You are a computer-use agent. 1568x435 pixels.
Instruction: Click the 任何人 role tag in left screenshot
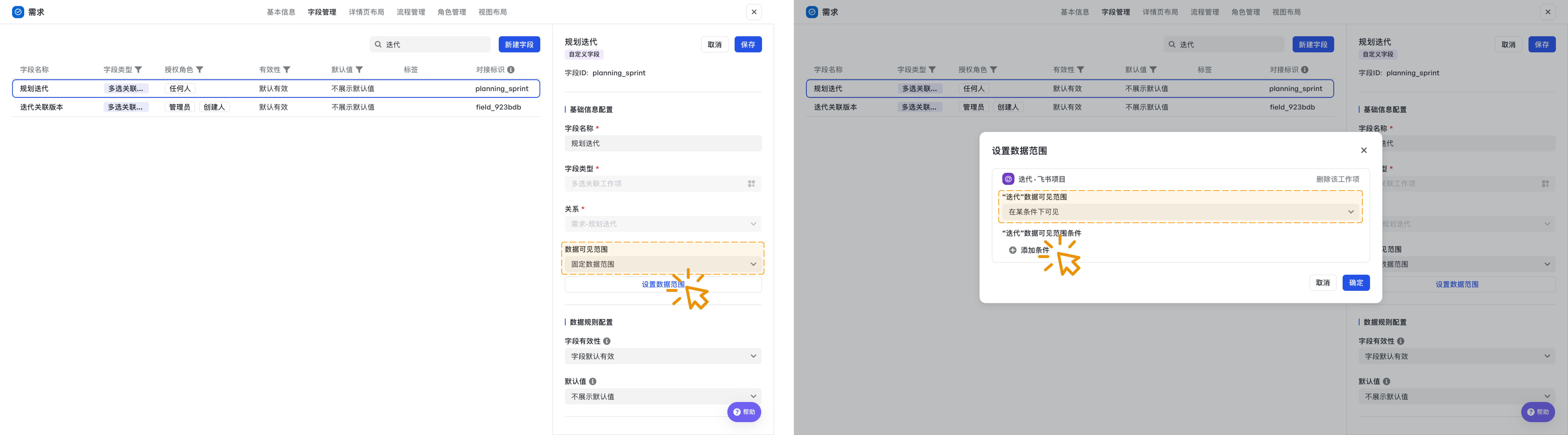[180, 89]
